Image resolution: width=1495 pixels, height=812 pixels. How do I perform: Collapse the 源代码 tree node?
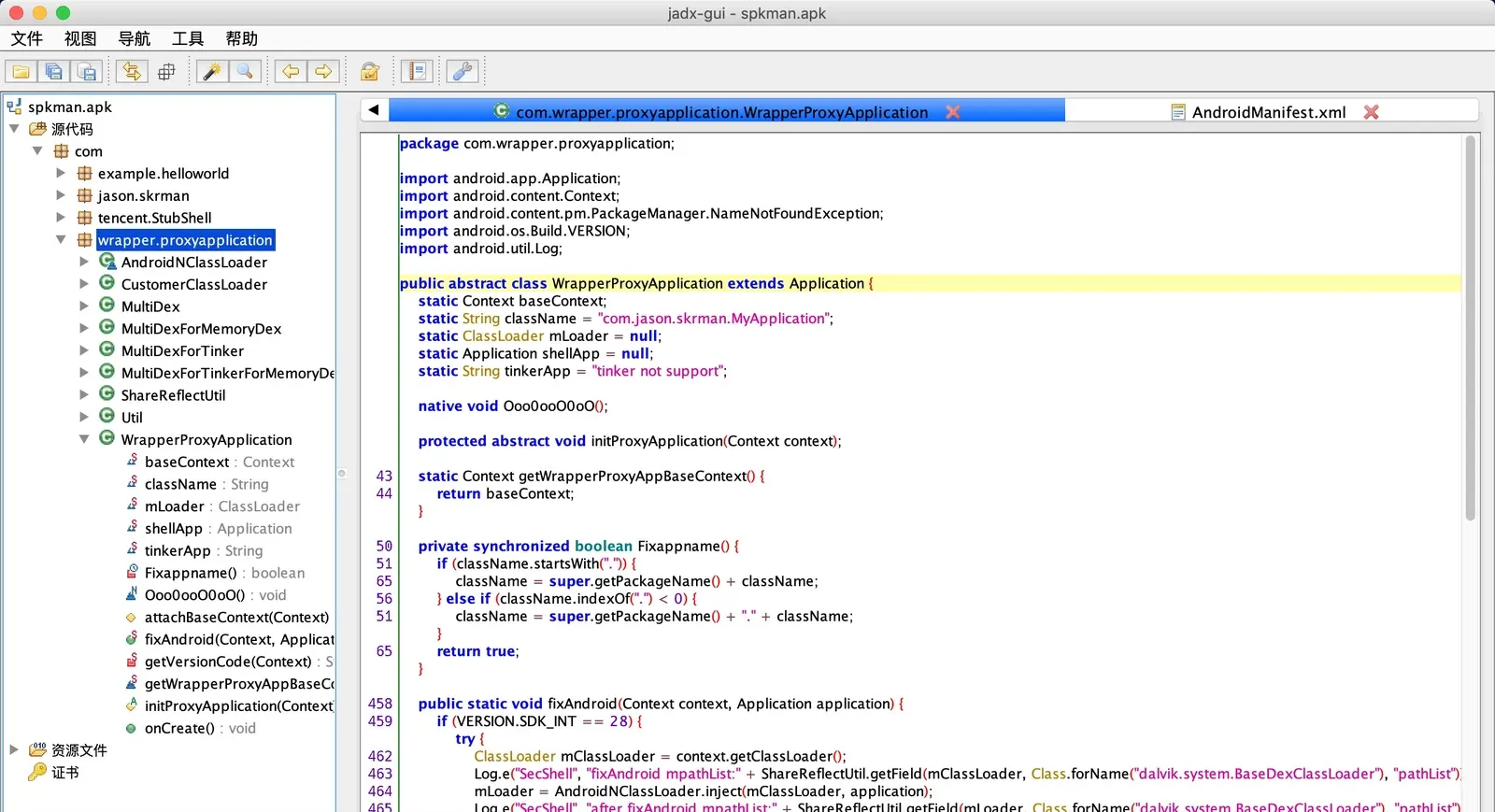coord(14,129)
